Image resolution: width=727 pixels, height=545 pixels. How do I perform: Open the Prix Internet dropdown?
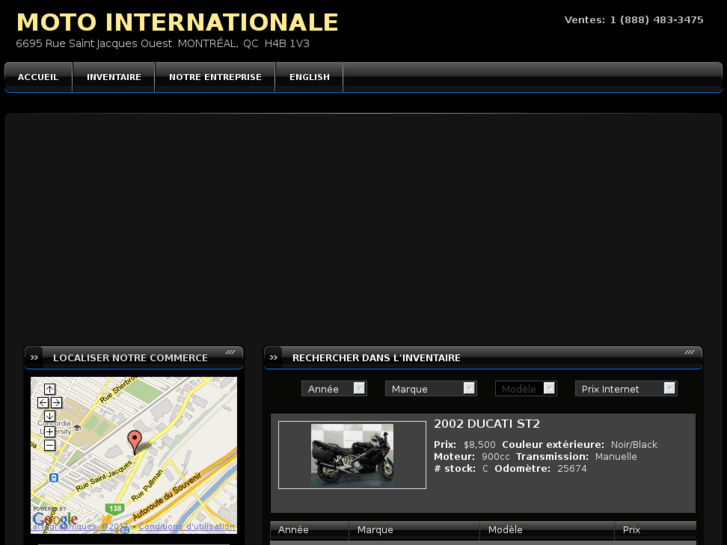point(626,389)
